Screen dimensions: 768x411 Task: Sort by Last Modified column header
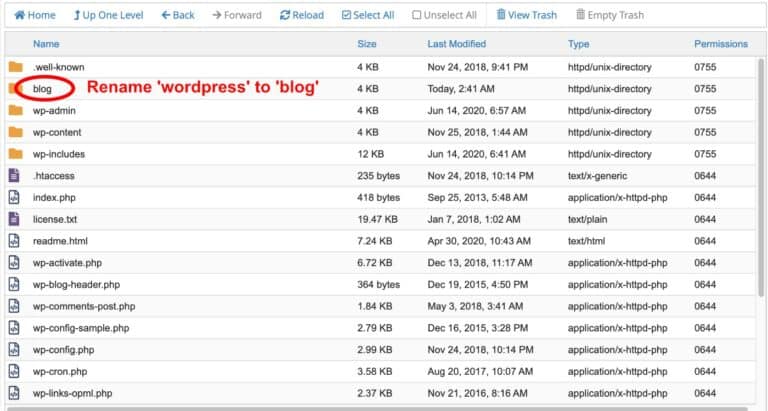(x=456, y=44)
